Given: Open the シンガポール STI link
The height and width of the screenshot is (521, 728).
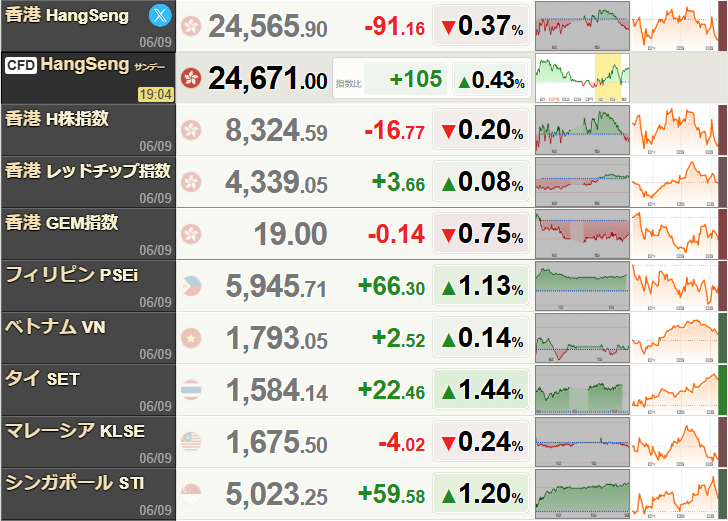Looking at the screenshot, I should (x=75, y=483).
